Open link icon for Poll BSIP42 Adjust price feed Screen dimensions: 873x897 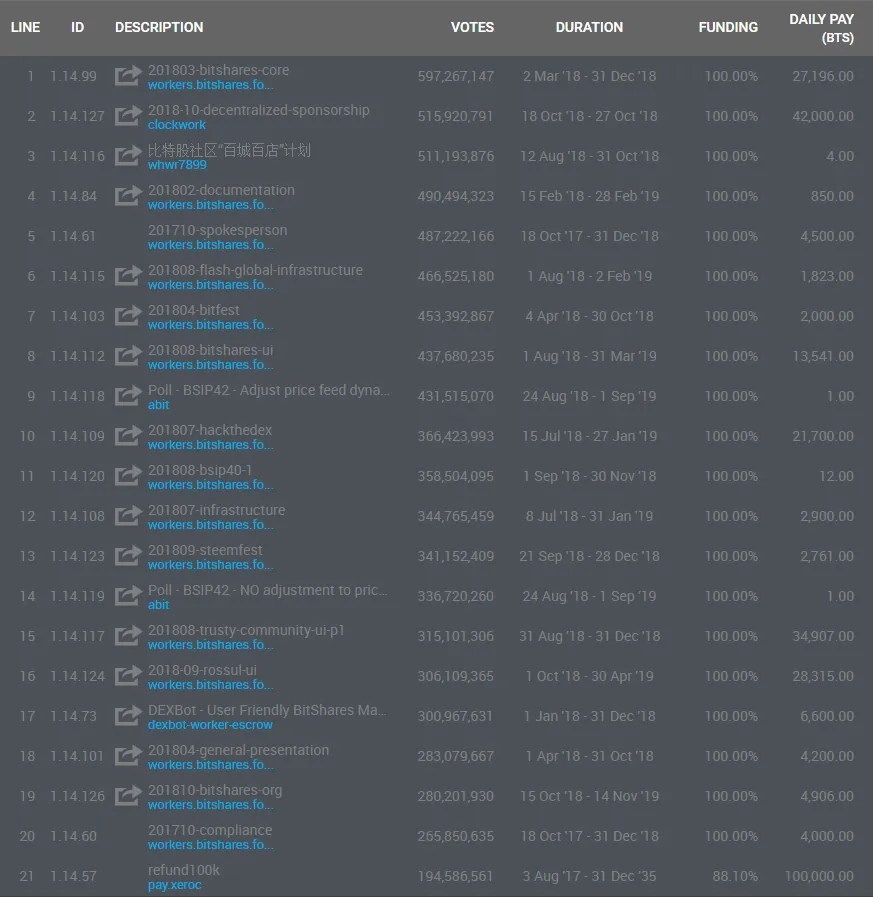coord(128,396)
